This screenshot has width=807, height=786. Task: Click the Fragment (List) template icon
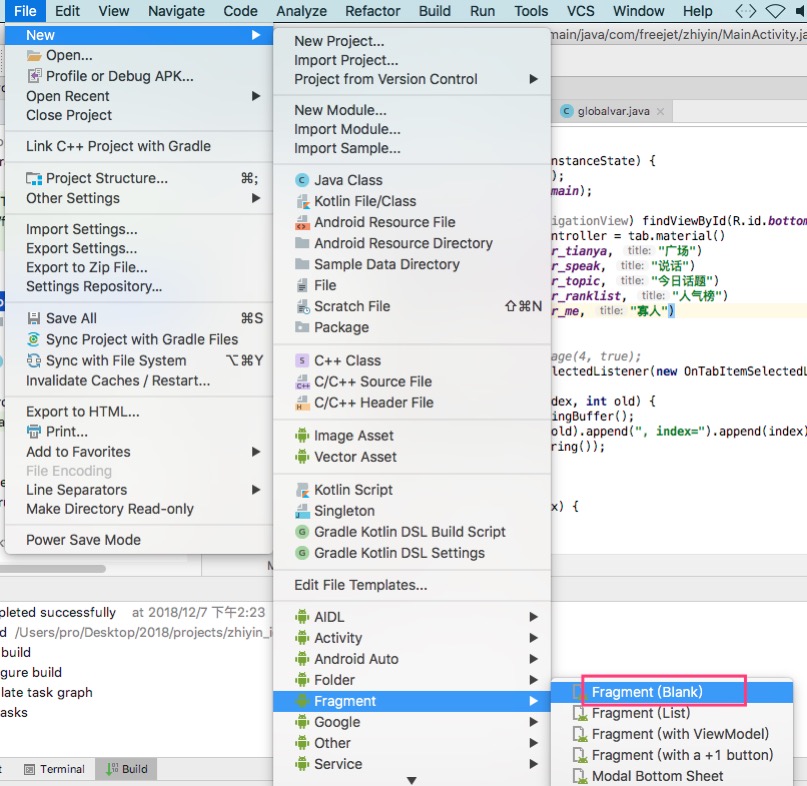point(580,713)
